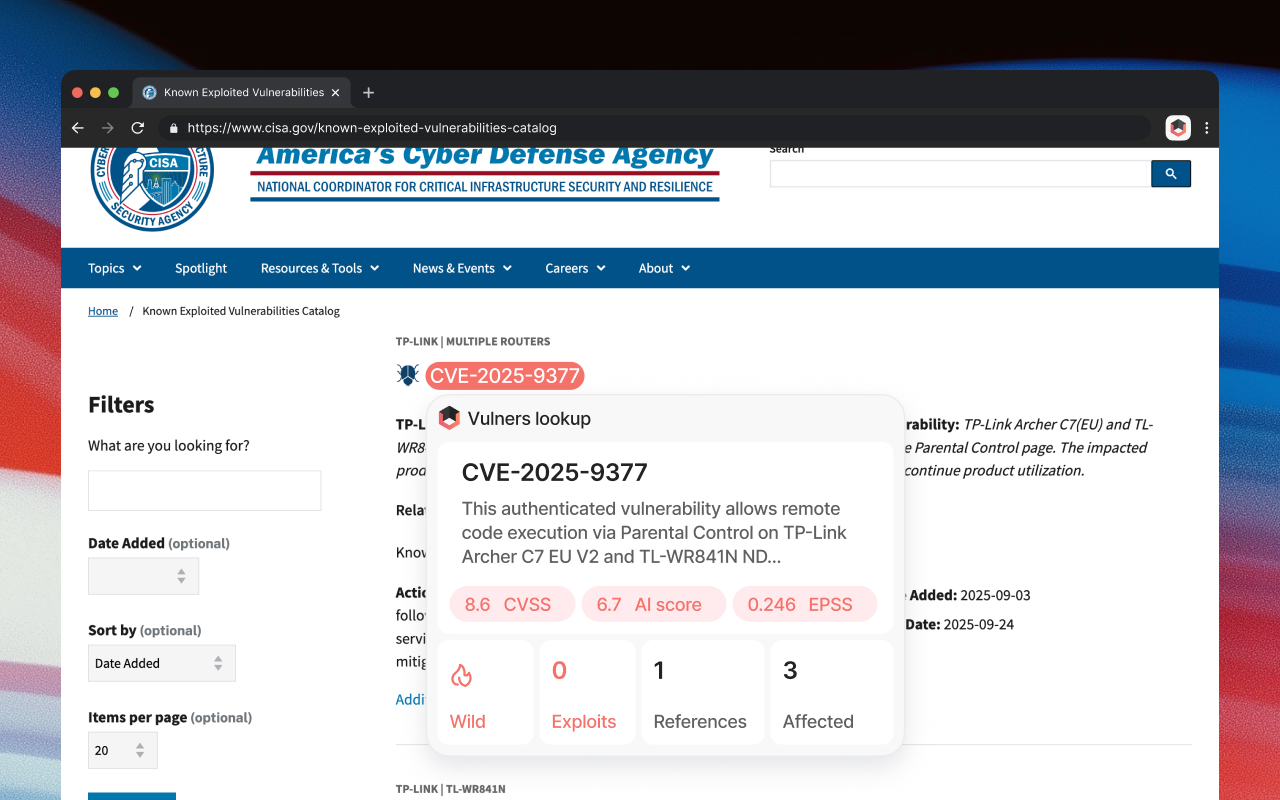Click TP-LINK | TL-WR841N entry label
The width and height of the screenshot is (1280, 800).
[x=451, y=789]
